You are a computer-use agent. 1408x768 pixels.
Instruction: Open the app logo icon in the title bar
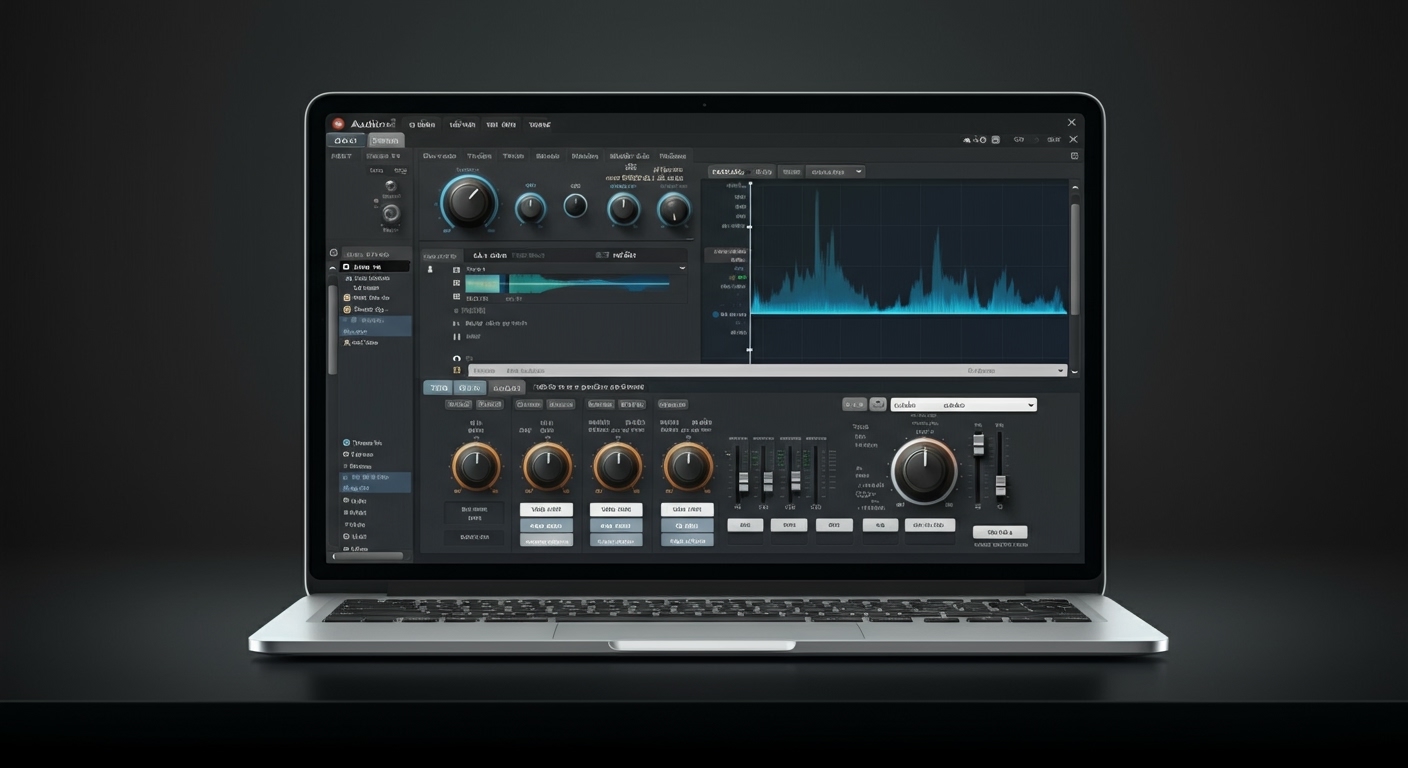click(340, 121)
